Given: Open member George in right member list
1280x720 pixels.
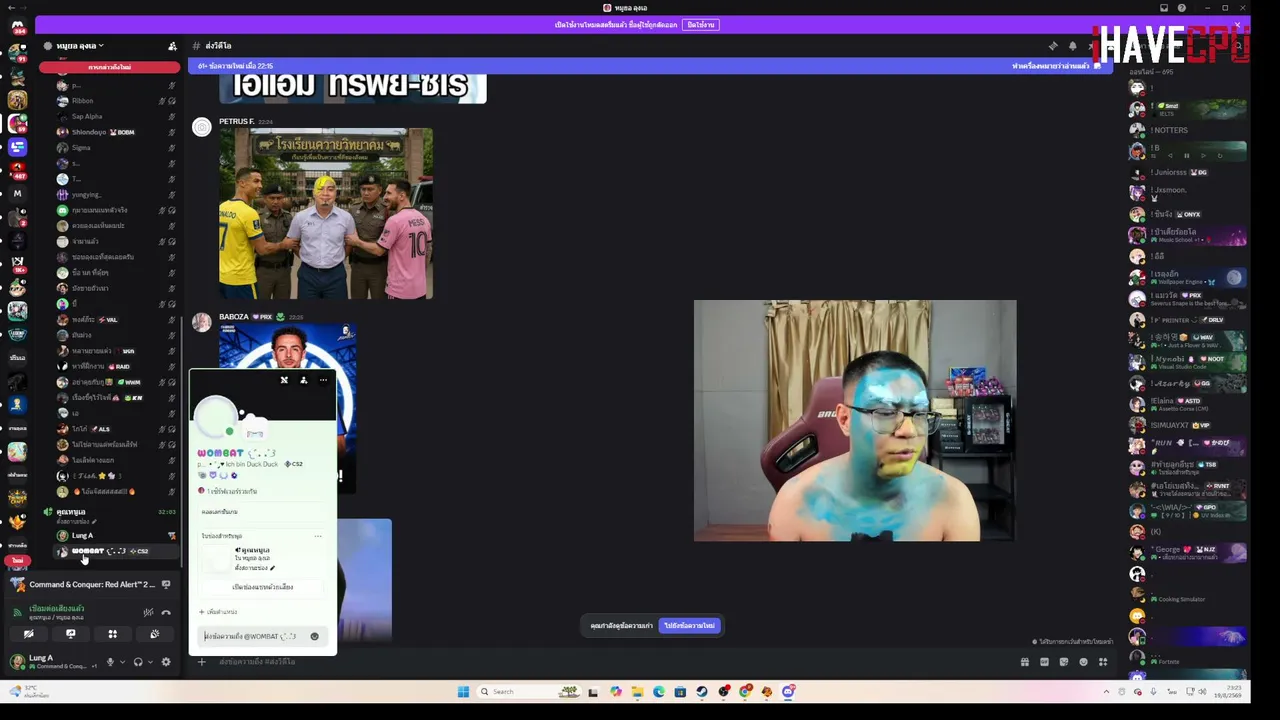Looking at the screenshot, I should [x=1188, y=552].
